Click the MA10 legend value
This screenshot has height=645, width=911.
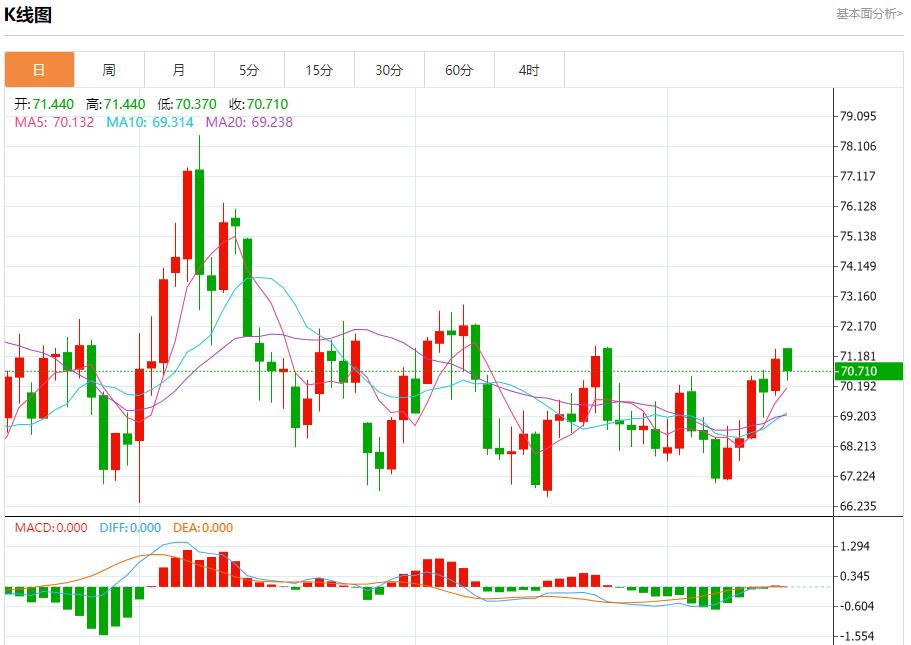pyautogui.click(x=172, y=122)
